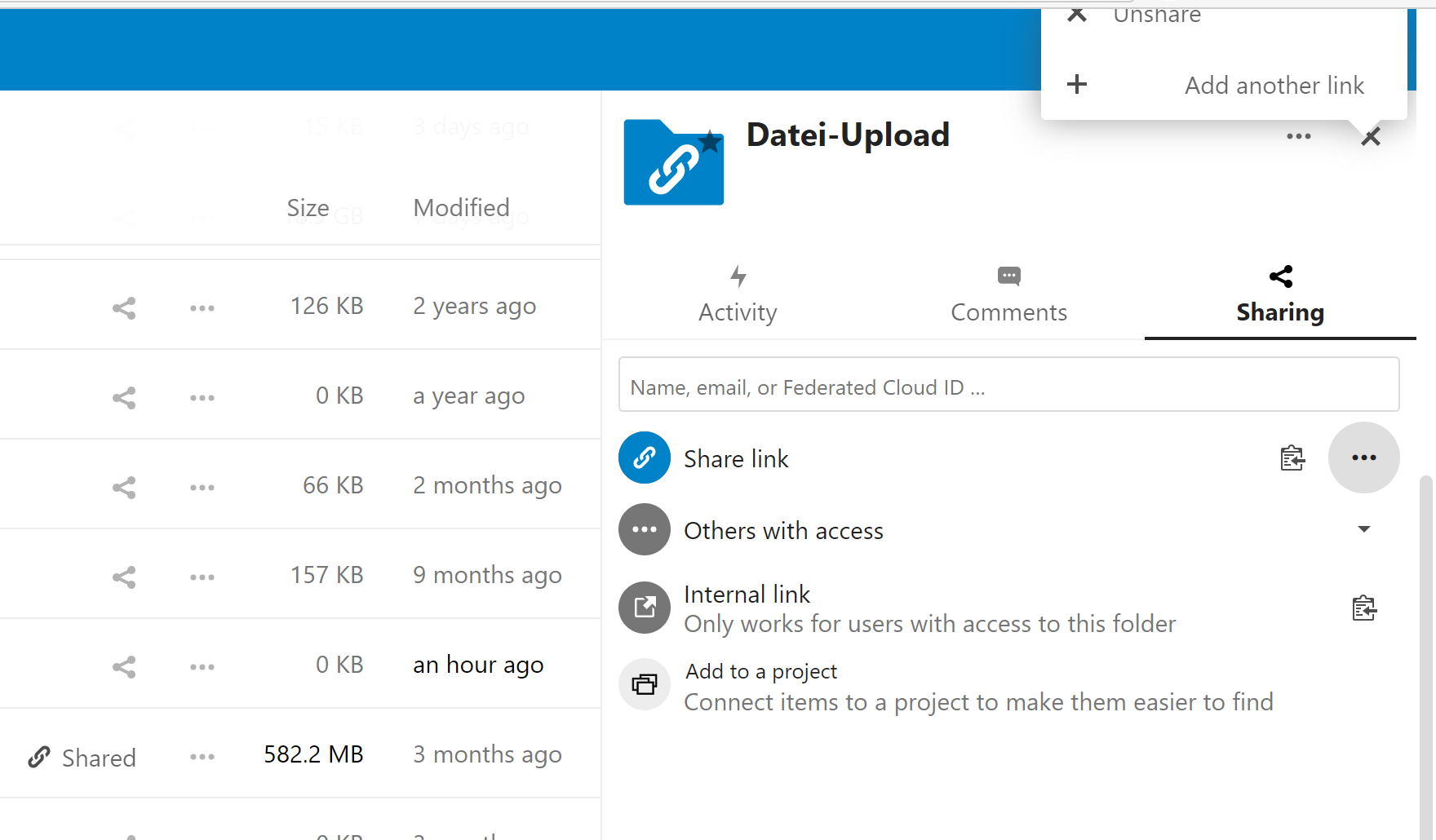Open actions menu for 582.2 MB row
This screenshot has height=840, width=1436.
click(x=202, y=756)
